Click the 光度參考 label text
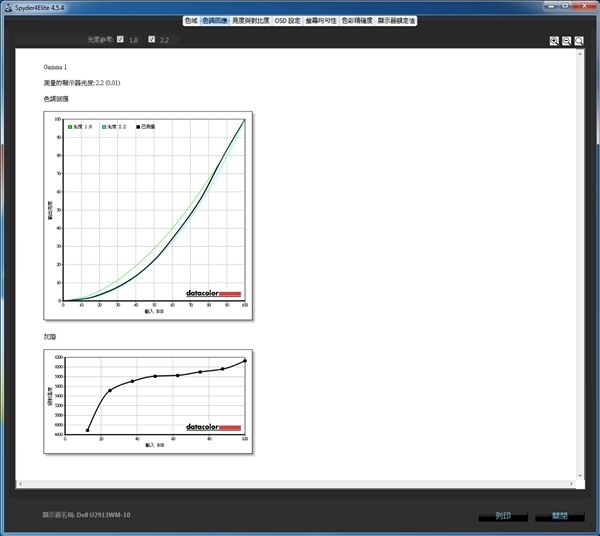 [x=99, y=39]
